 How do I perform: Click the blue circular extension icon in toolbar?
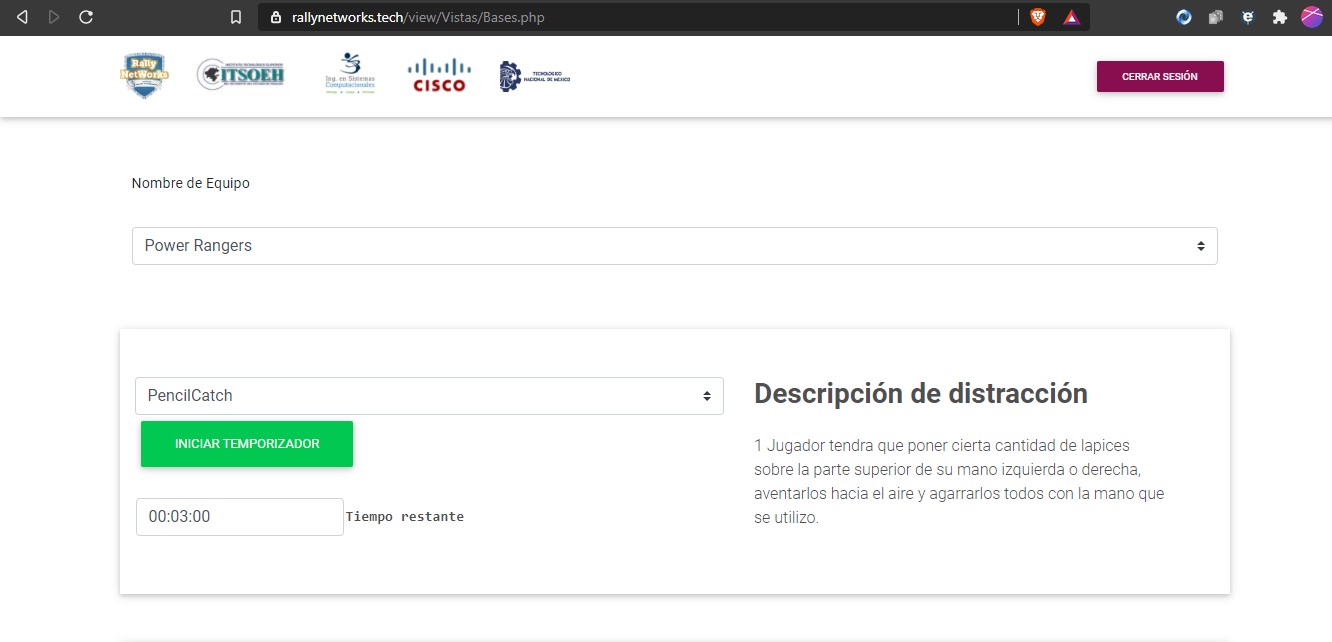tap(1183, 17)
